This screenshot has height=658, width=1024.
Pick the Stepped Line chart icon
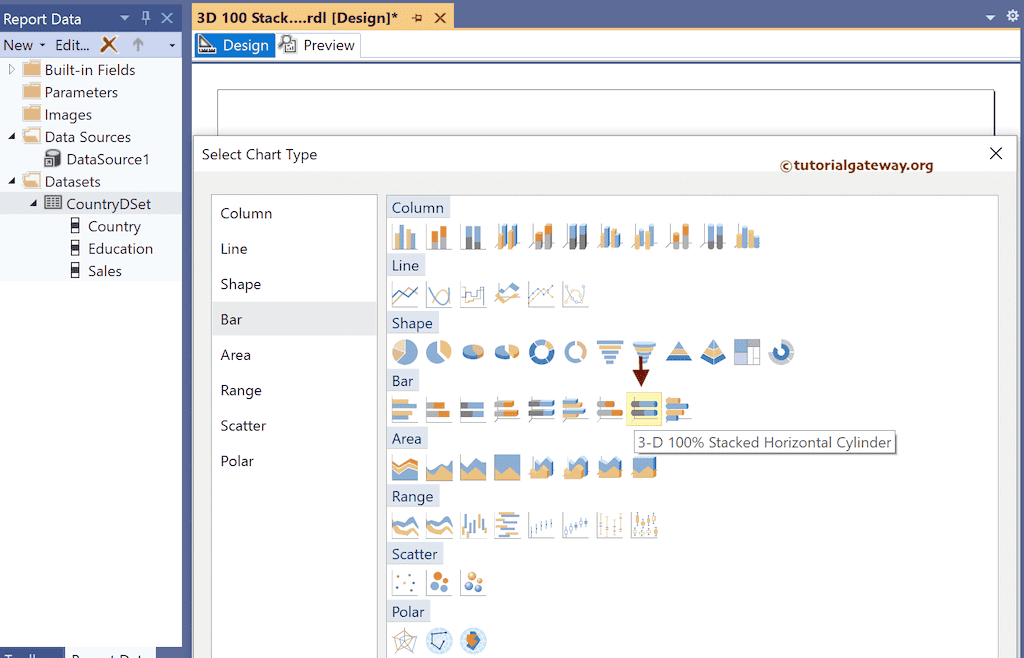click(x=473, y=294)
